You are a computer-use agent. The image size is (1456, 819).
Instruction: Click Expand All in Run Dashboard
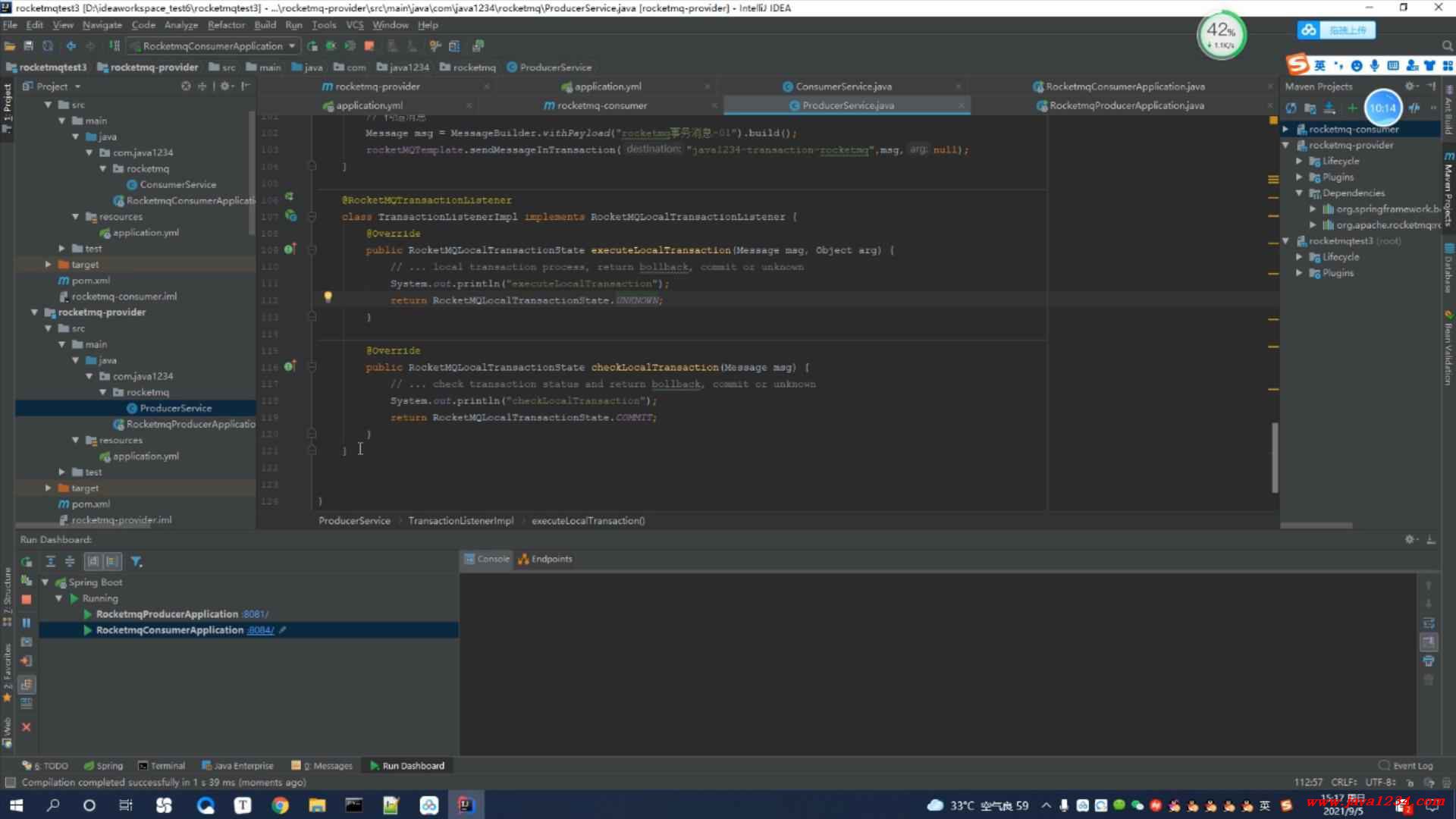(50, 562)
